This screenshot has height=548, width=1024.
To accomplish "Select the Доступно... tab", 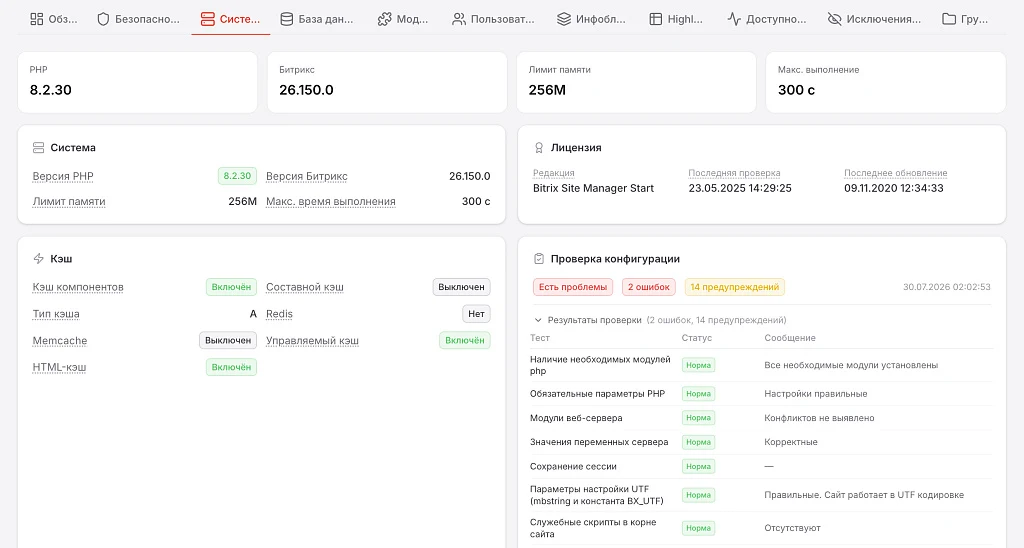I will pyautogui.click(x=767, y=19).
